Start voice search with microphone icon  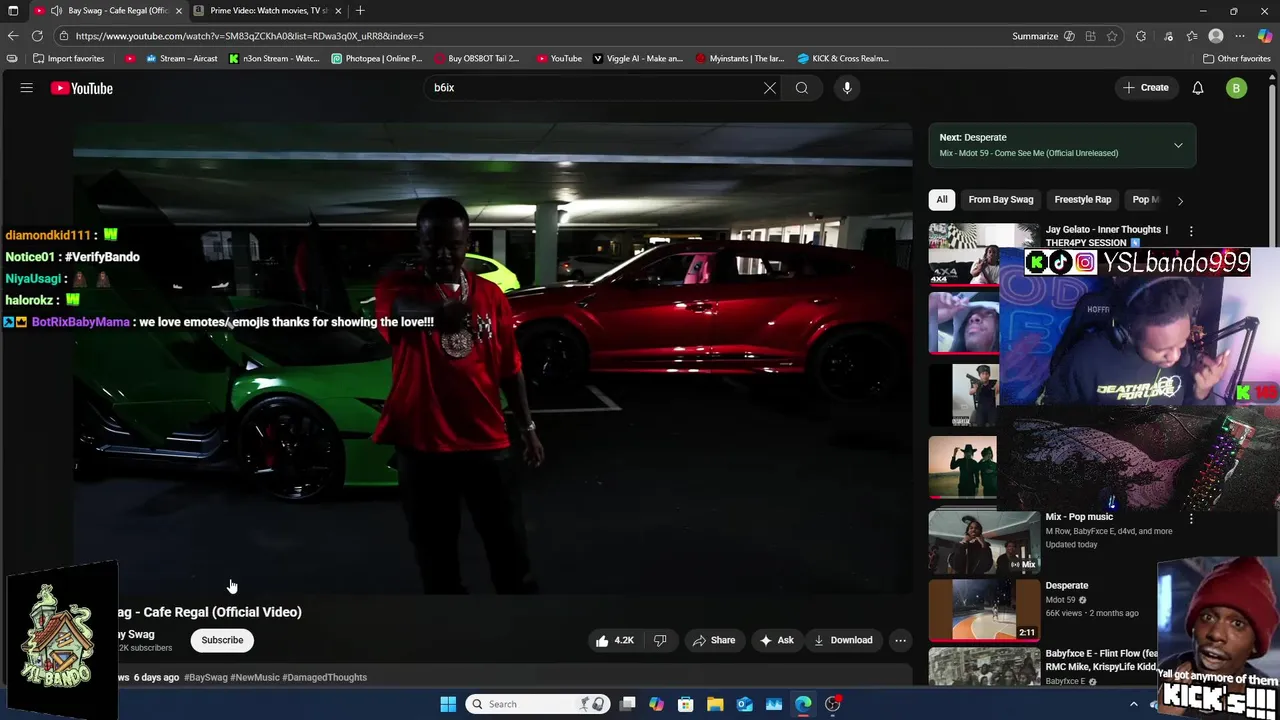(847, 88)
